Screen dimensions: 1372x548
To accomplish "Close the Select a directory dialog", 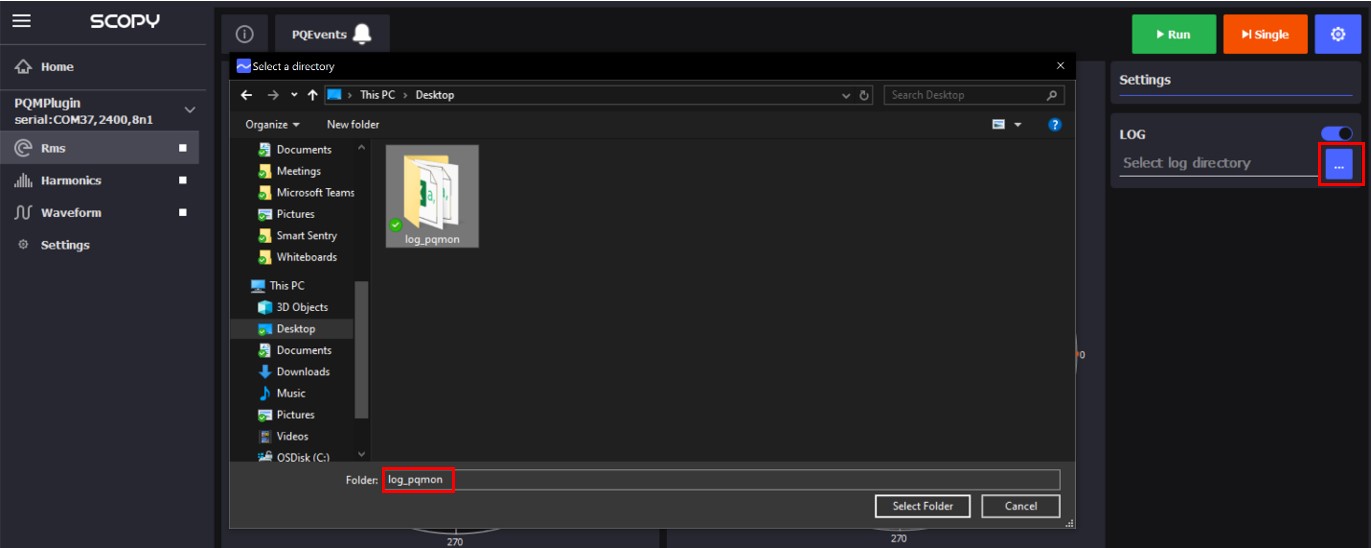I will [x=1061, y=66].
